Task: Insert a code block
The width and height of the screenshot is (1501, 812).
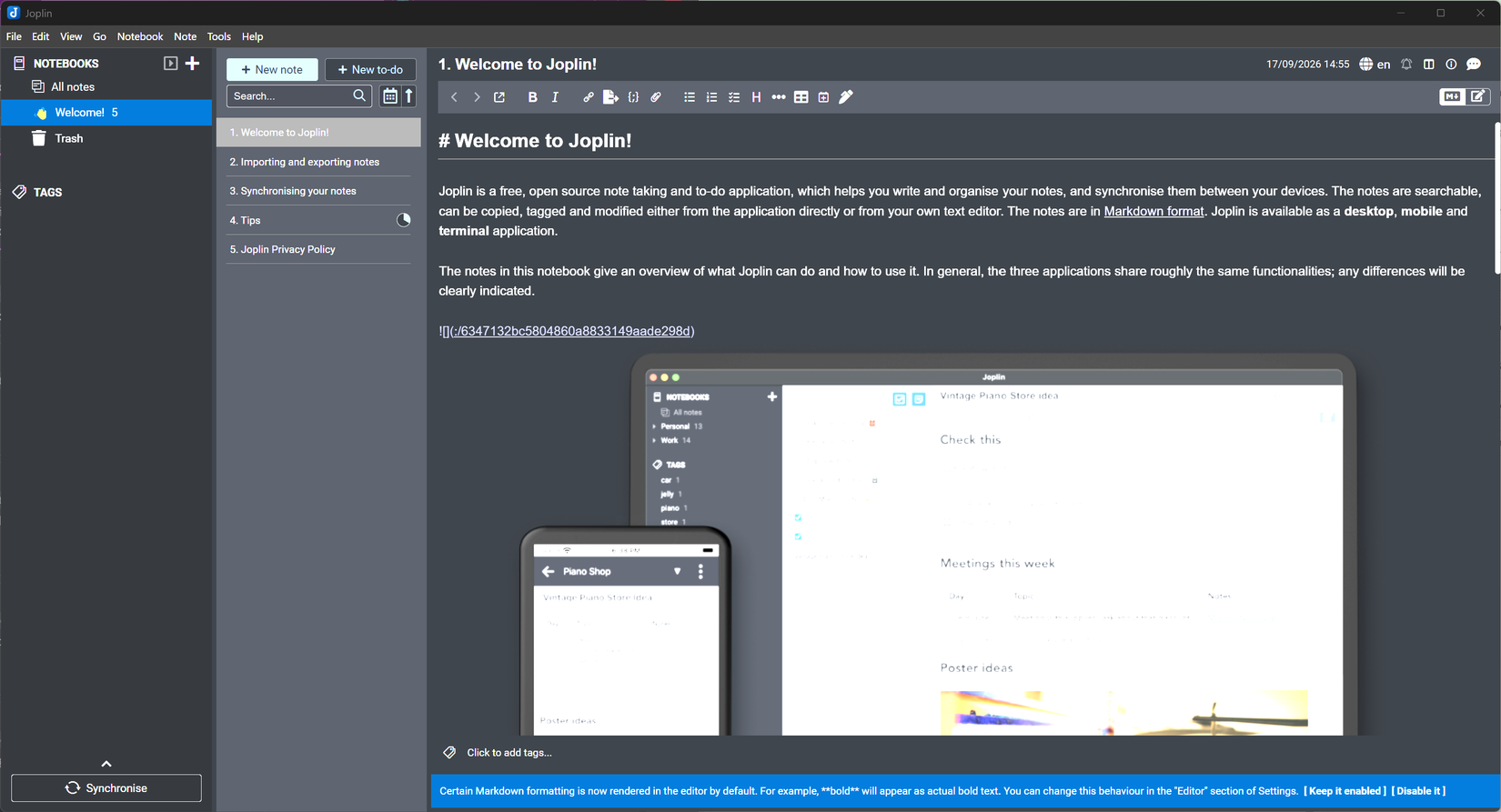Action: pyautogui.click(x=633, y=97)
